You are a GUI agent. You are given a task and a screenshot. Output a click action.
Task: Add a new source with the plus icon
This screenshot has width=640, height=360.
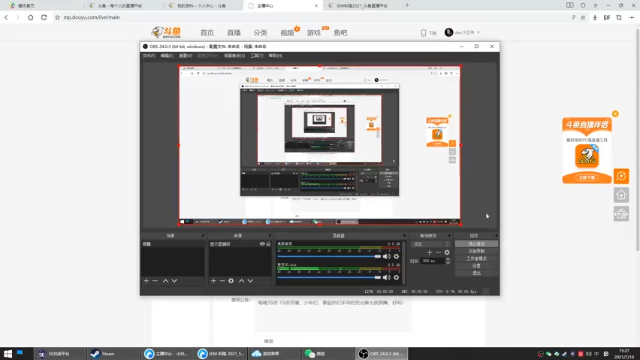(x=213, y=281)
